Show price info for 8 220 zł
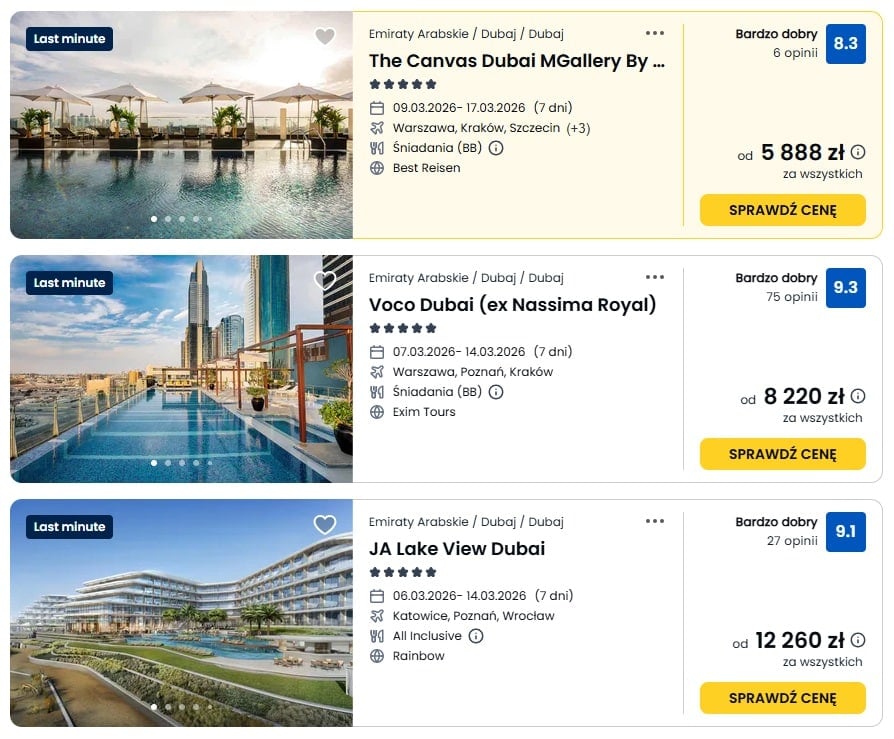Image resolution: width=894 pixels, height=739 pixels. (858, 397)
